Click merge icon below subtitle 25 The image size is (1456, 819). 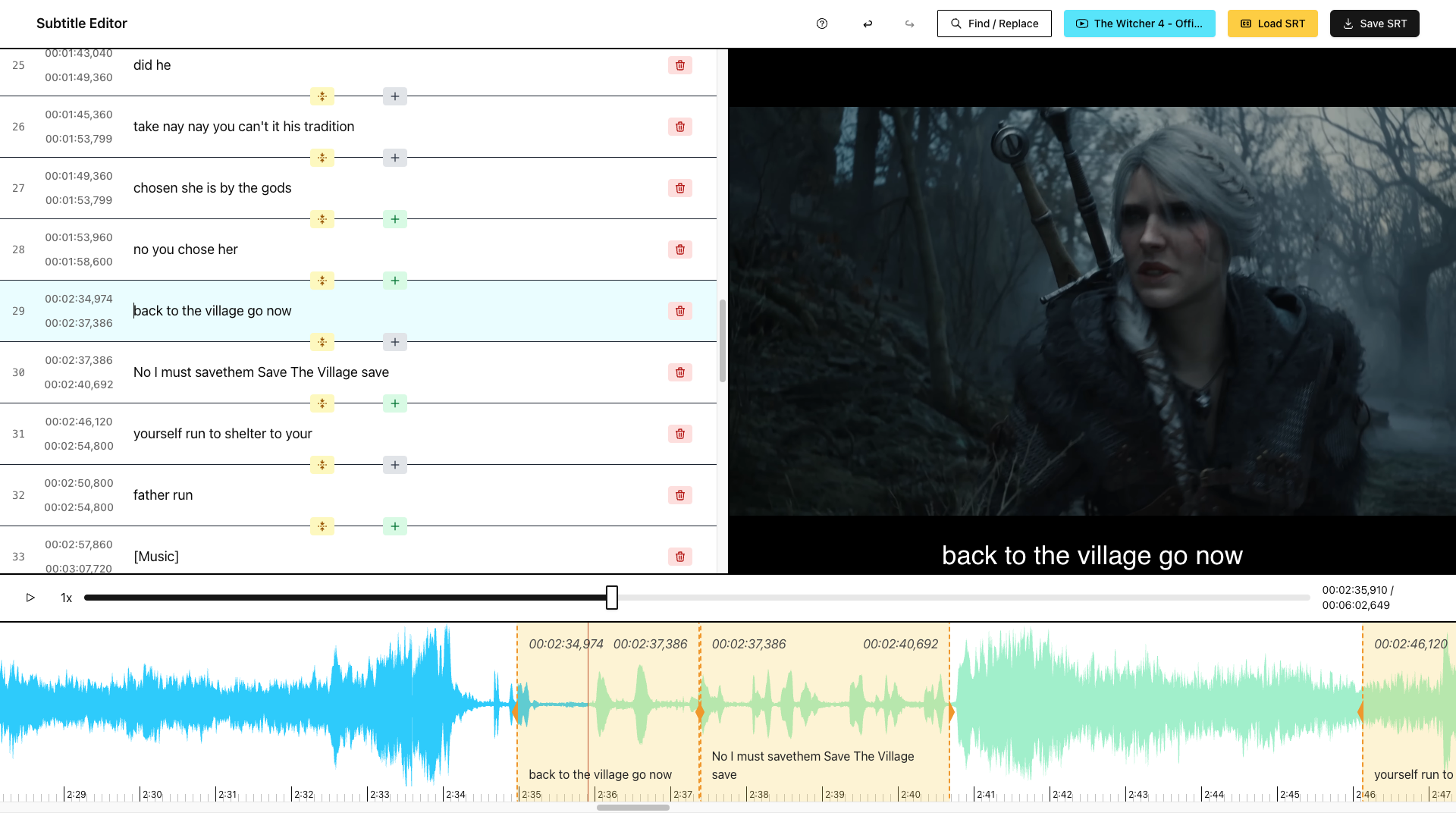(x=322, y=96)
